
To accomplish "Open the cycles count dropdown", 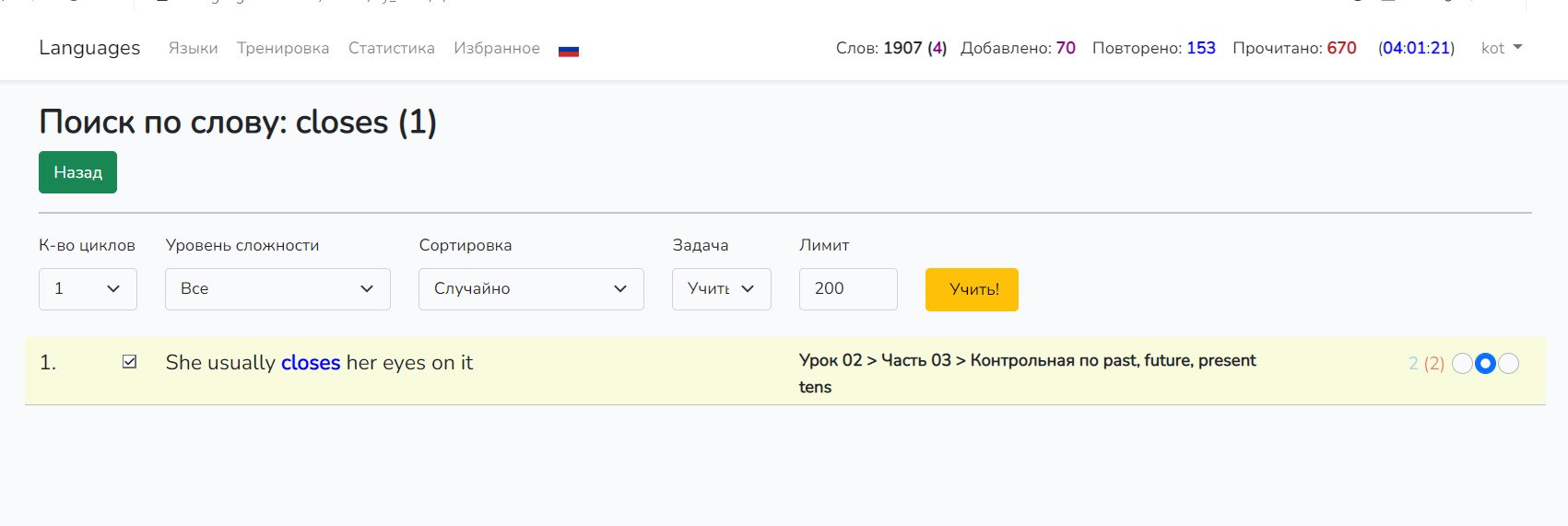I will point(88,289).
